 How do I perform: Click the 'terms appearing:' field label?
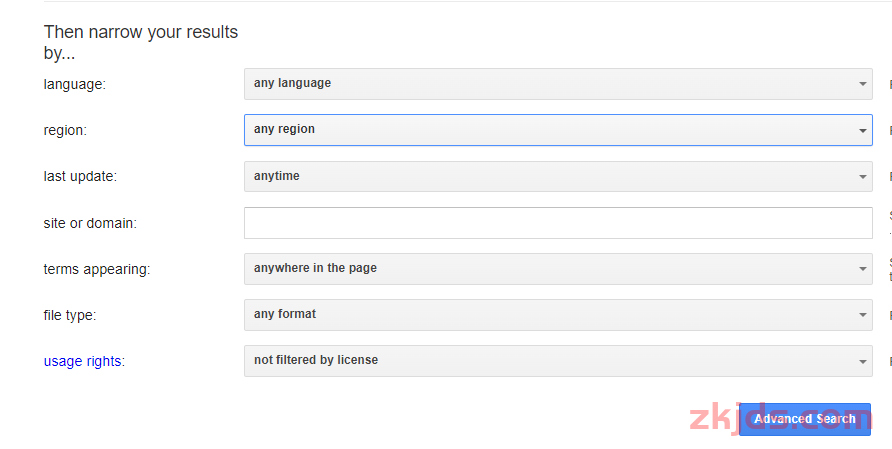tap(97, 269)
